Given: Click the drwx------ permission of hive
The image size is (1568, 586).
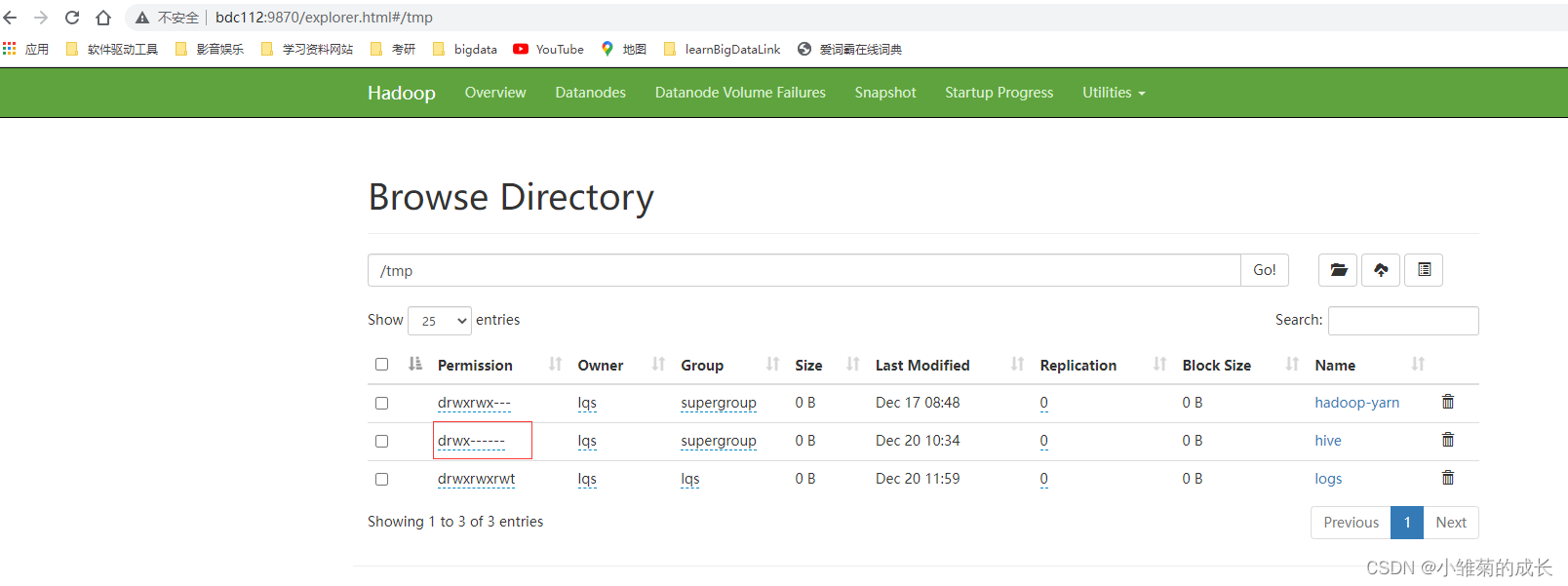Looking at the screenshot, I should click(x=471, y=441).
